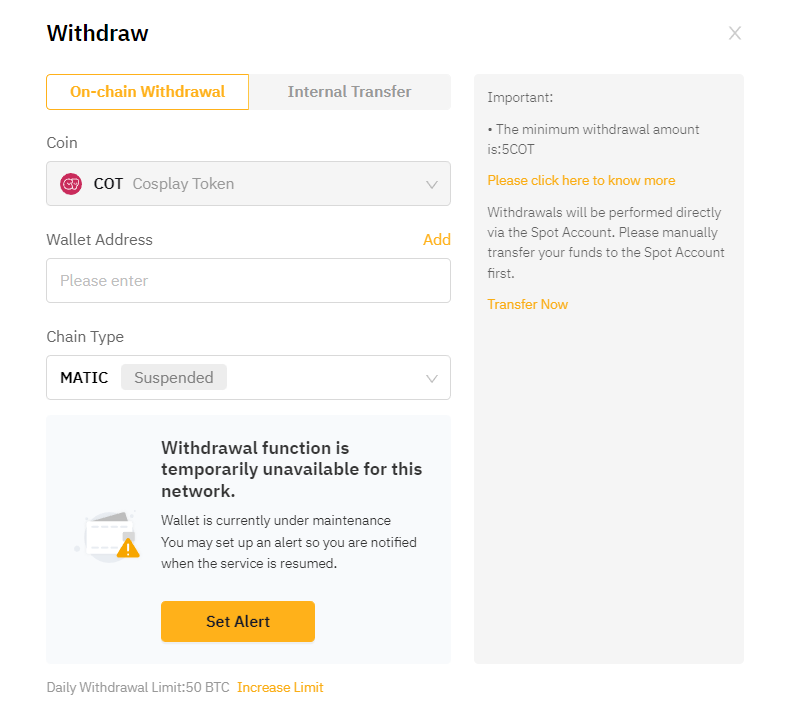Click the 'temporarily unavailable' heading text
This screenshot has height=719, width=789.
(291, 469)
